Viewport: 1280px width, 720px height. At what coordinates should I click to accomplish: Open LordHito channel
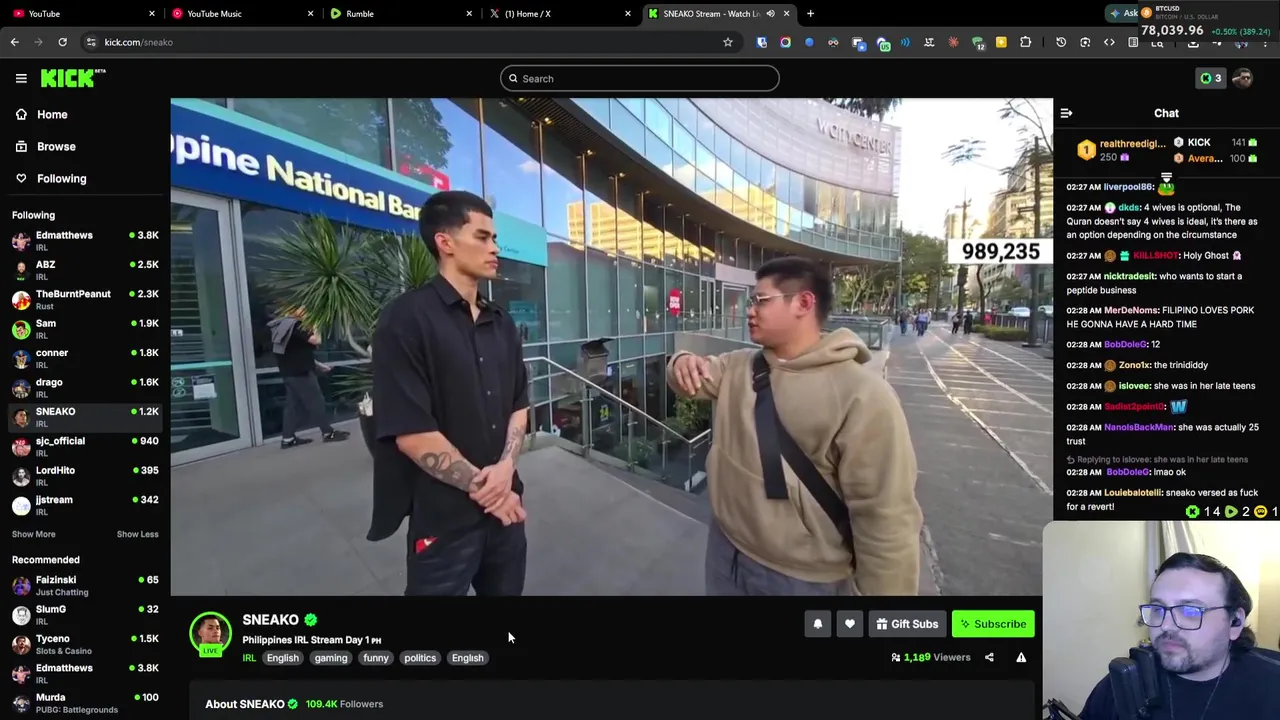[85, 475]
